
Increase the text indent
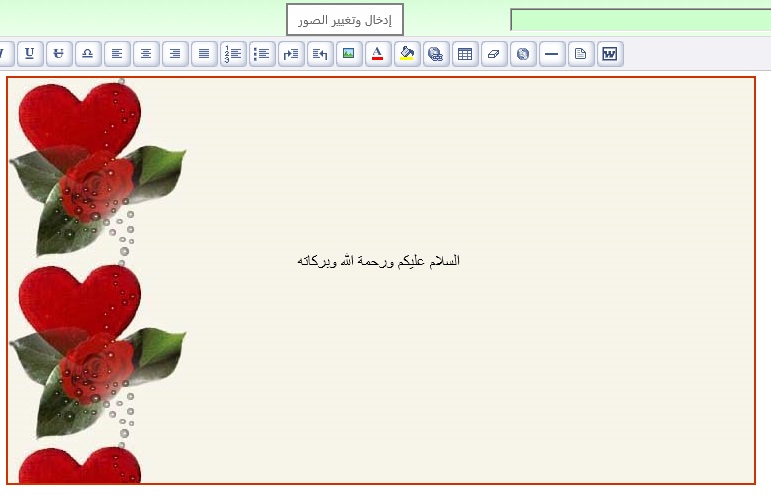pyautogui.click(x=291, y=54)
